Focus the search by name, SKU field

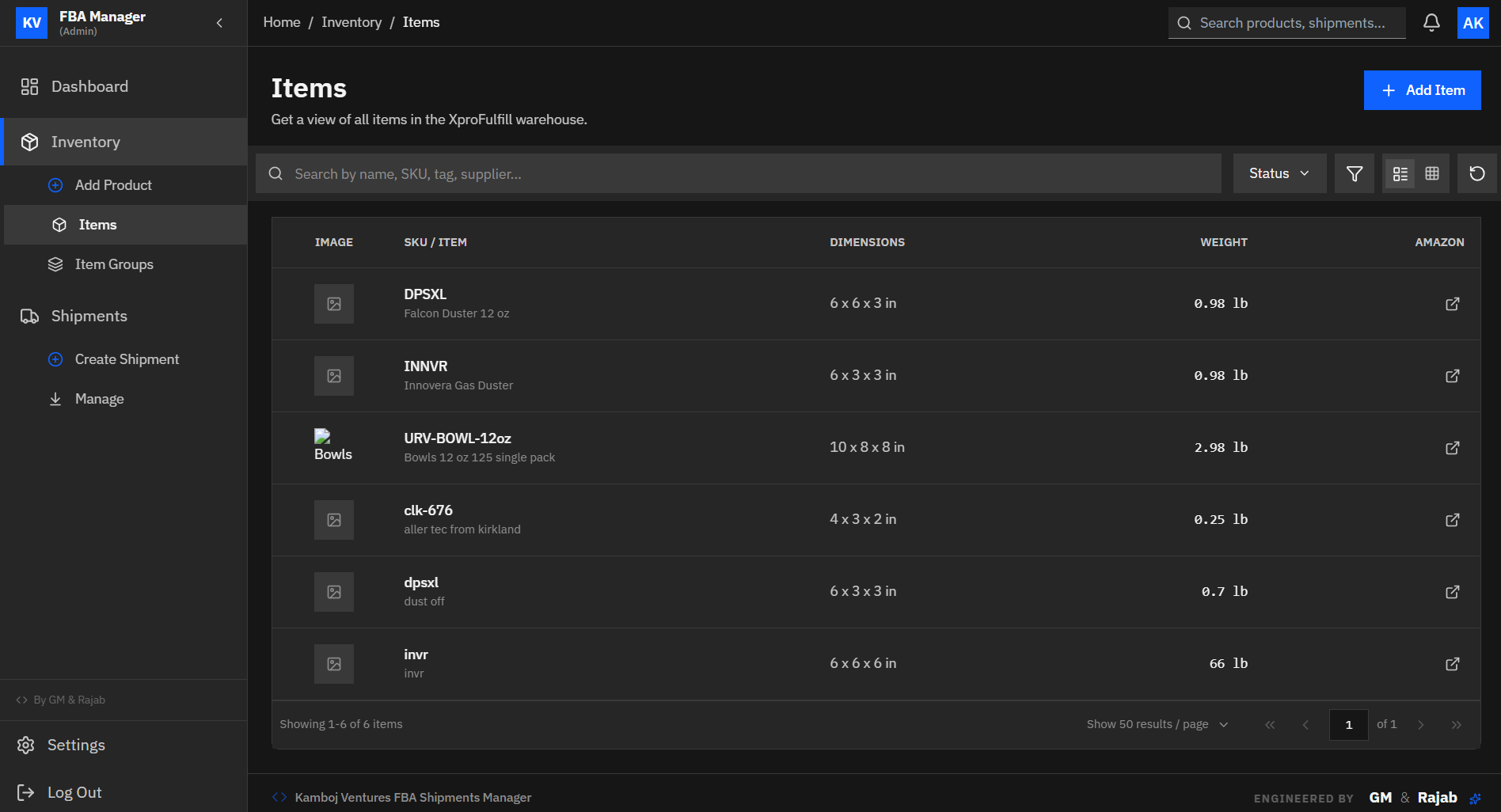click(x=738, y=173)
